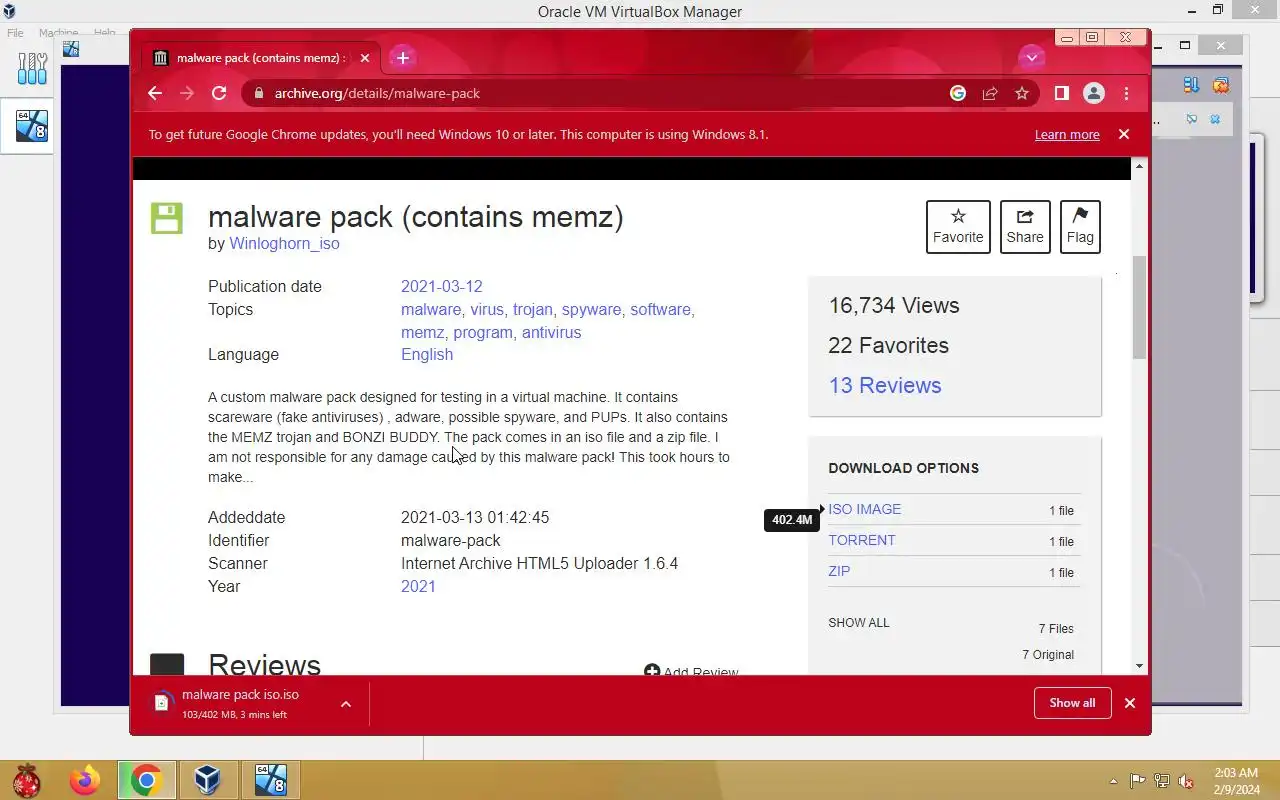The width and height of the screenshot is (1280, 800).
Task: Close the Chrome downloads bar
Action: 1130,703
